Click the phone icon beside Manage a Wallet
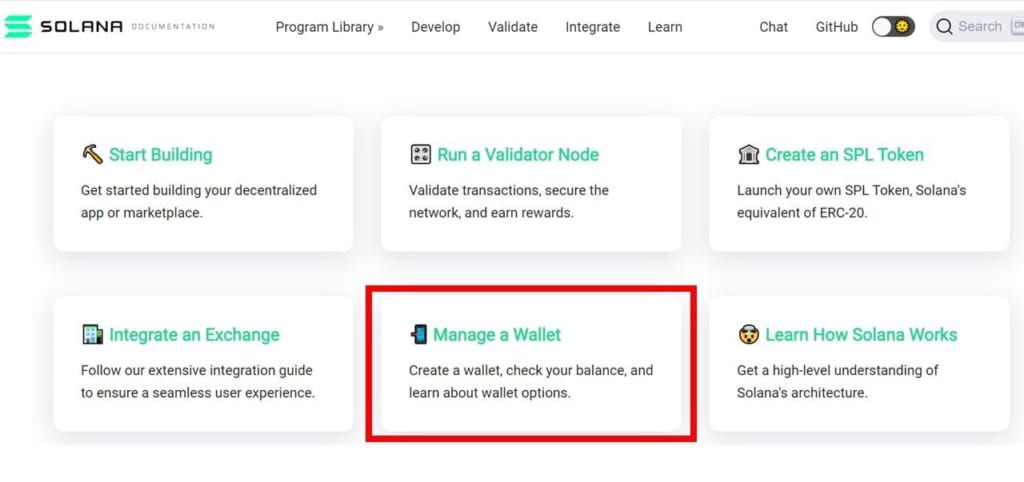Screen dimensions: 1024x482 (x=419, y=334)
